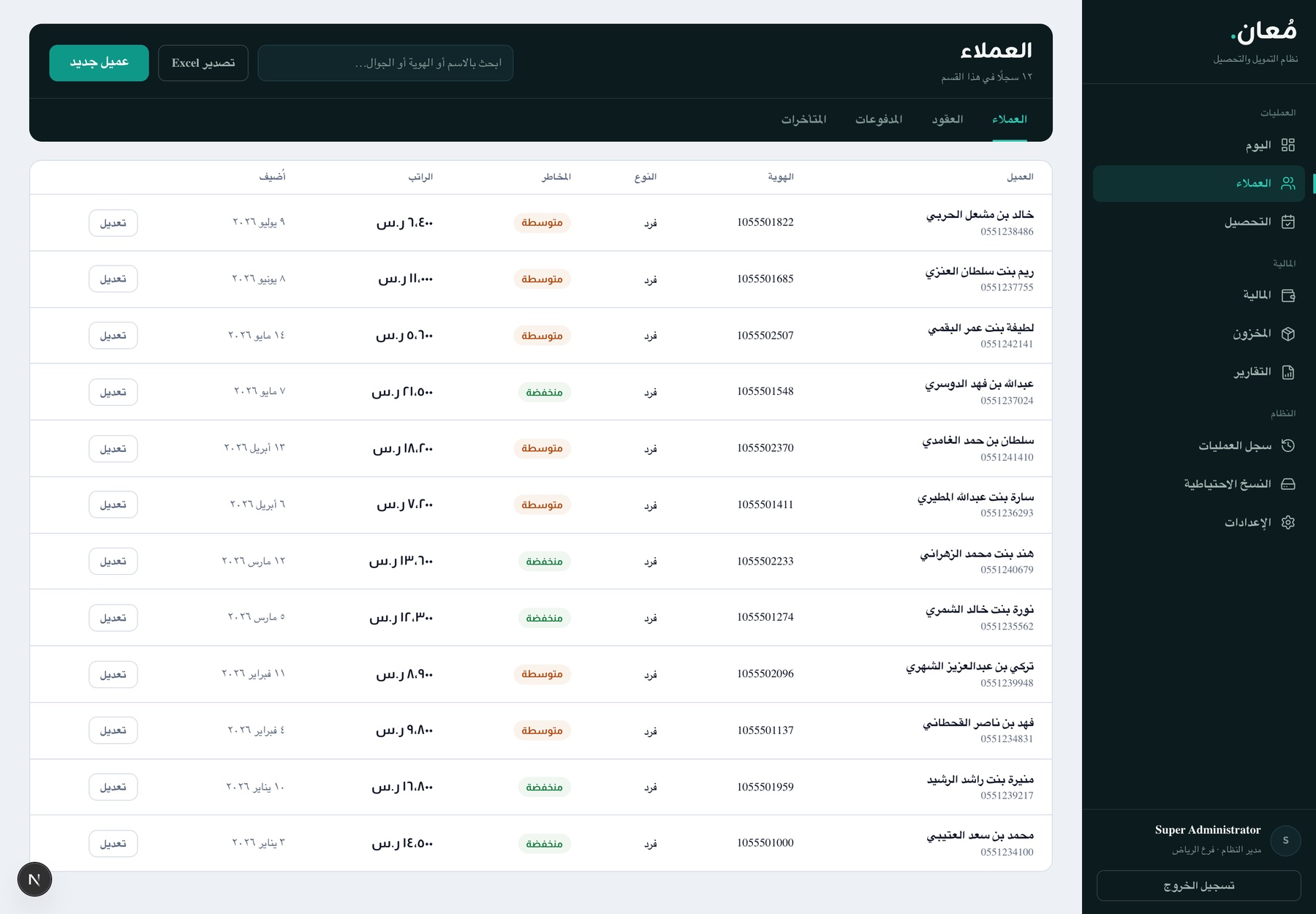Go to النسخ الاحتياطية in sidebar
This screenshot has width=1316, height=914.
pyautogui.click(x=1199, y=484)
